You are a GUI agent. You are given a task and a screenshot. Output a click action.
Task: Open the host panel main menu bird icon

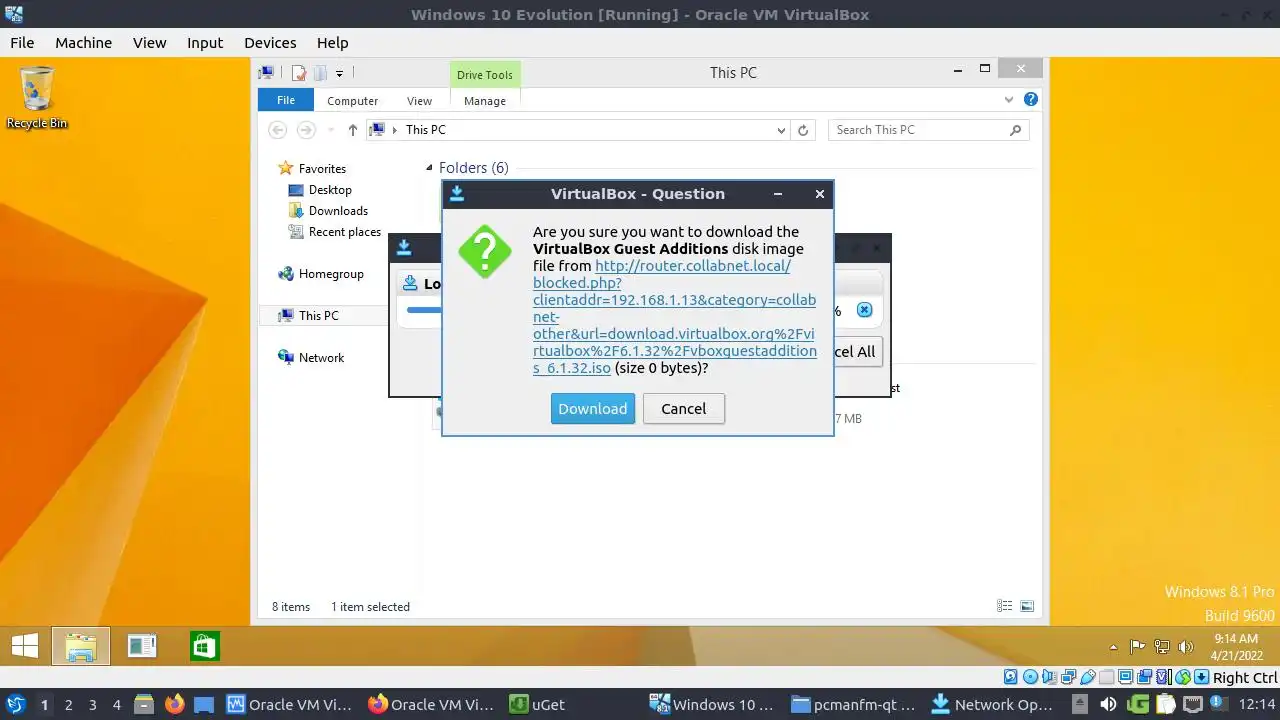15,705
